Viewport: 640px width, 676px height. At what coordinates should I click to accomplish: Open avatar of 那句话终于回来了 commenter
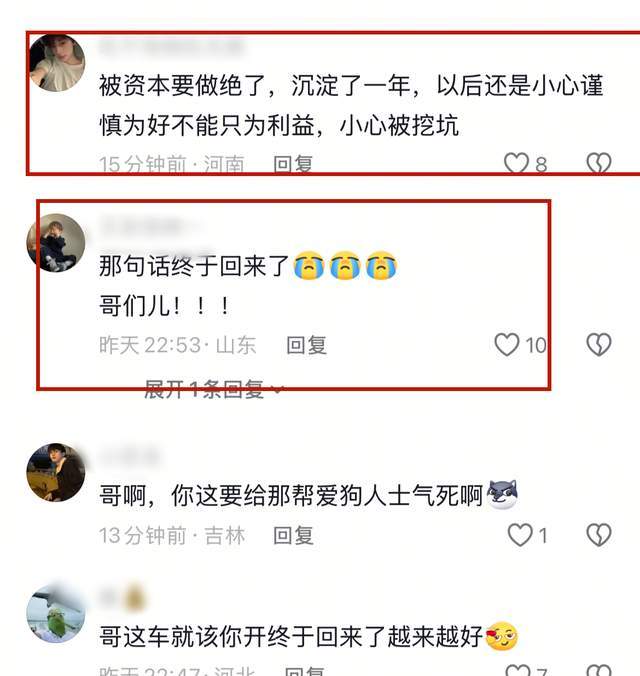click(x=56, y=243)
